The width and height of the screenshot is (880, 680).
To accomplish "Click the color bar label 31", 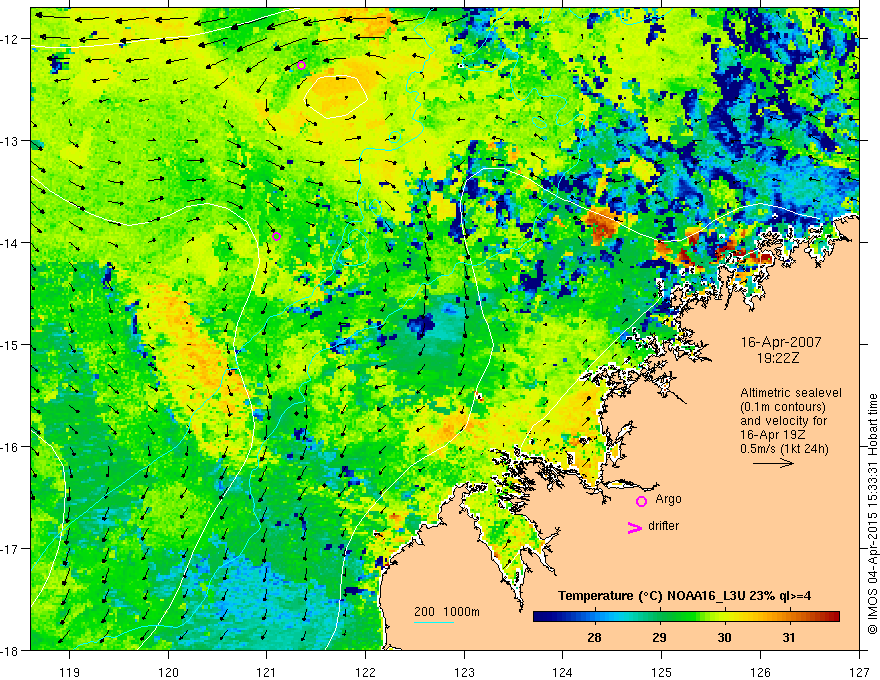I will [789, 637].
